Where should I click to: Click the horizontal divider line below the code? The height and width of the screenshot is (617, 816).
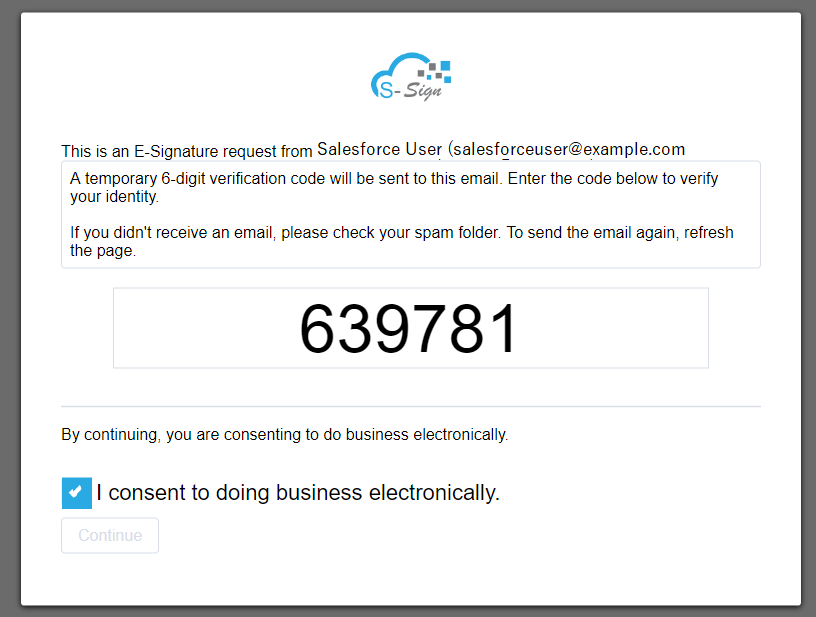coord(411,406)
